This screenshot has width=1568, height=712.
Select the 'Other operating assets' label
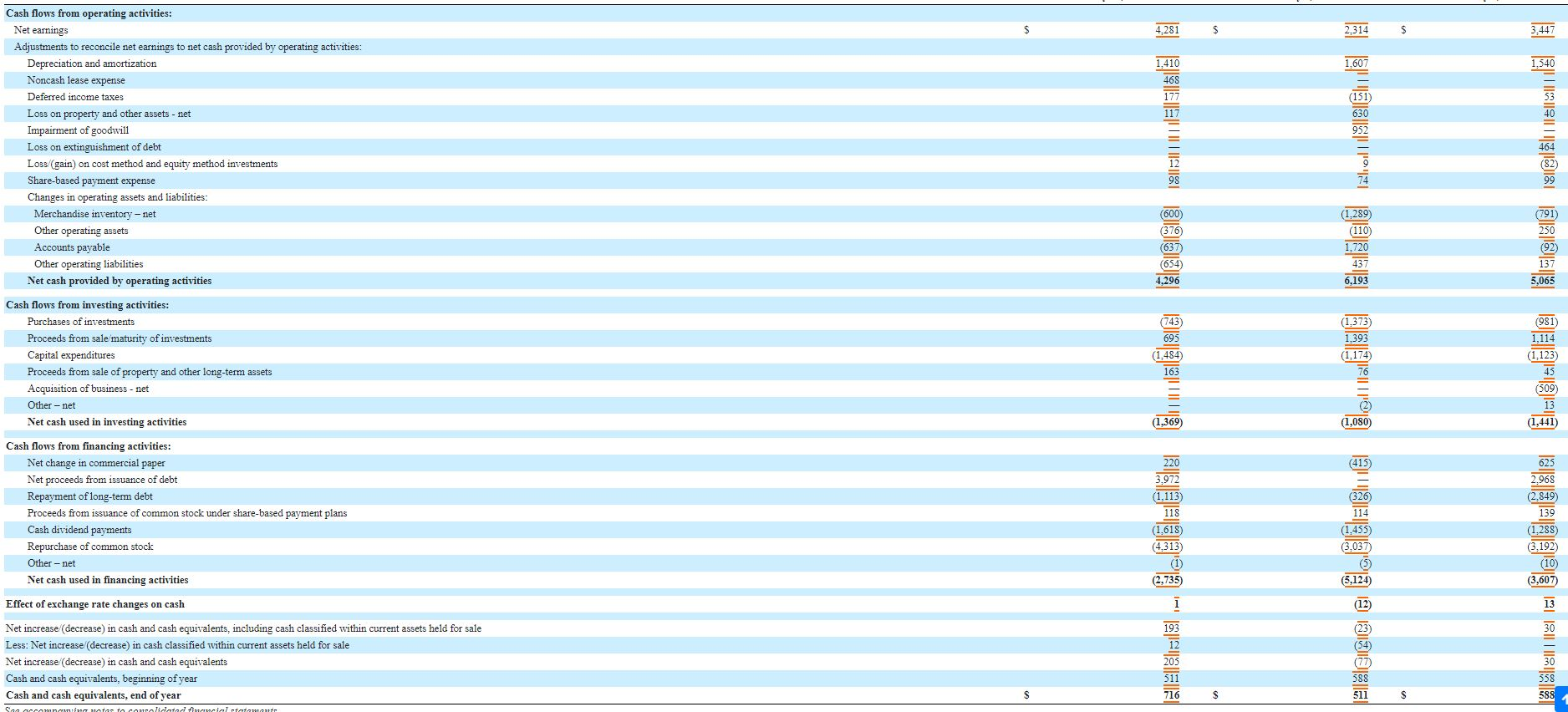click(81, 231)
